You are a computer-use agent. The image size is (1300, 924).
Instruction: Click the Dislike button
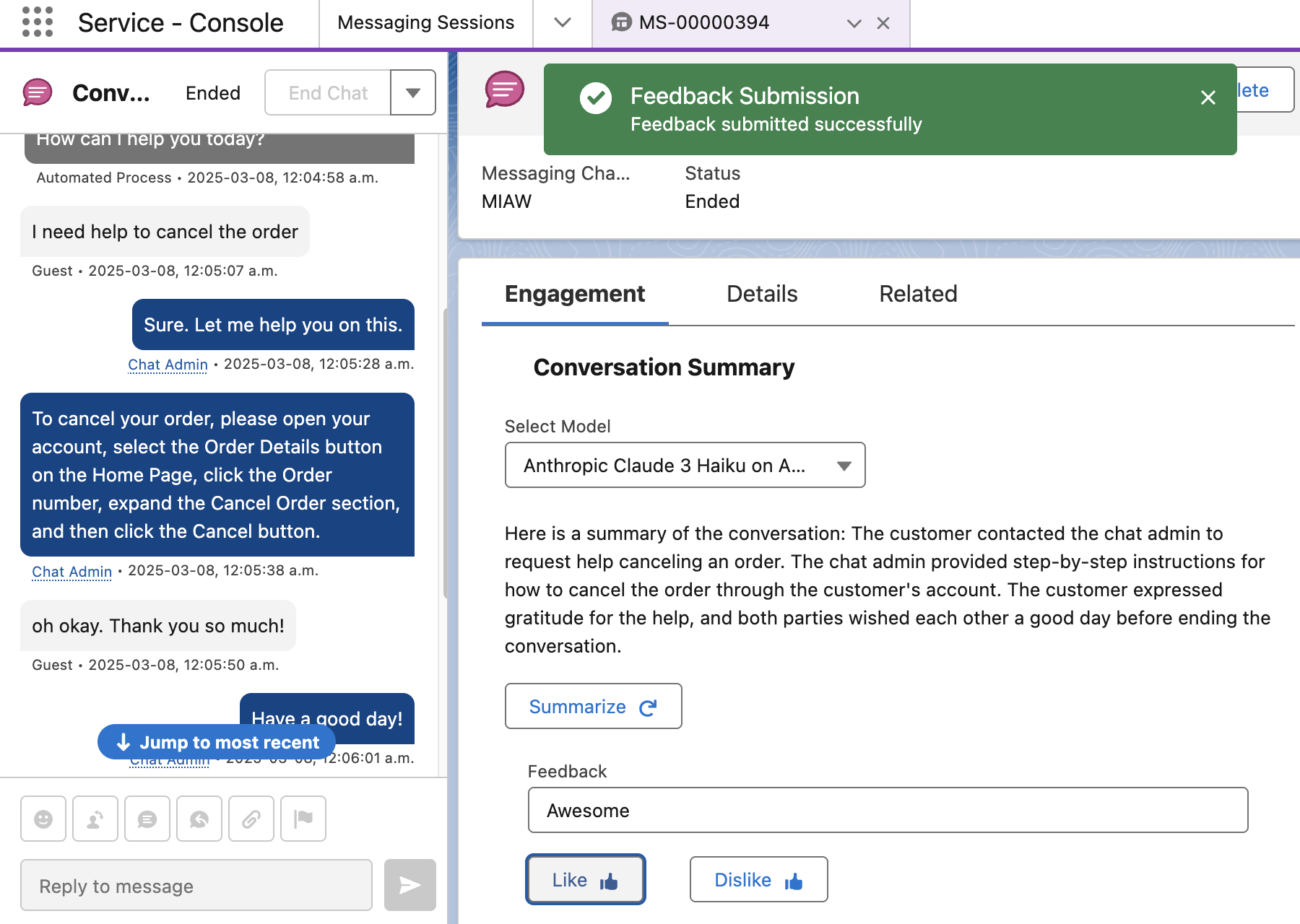[758, 880]
